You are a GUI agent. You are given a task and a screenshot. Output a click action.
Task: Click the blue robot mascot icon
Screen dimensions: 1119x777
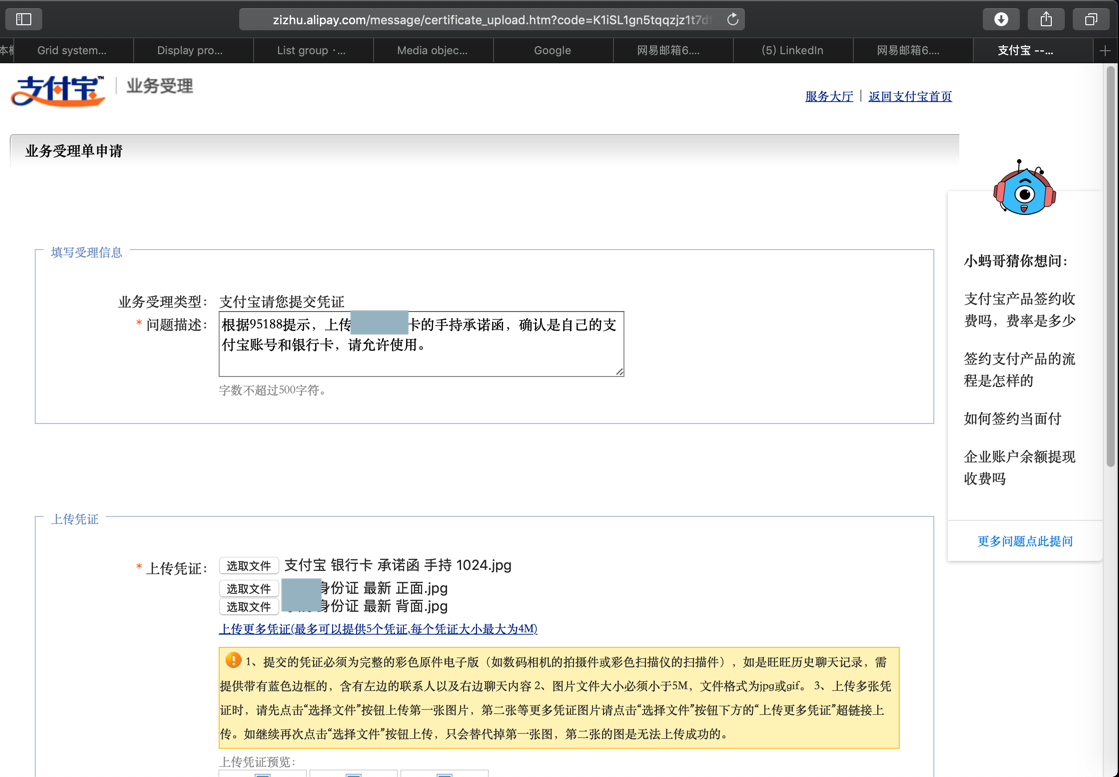pyautogui.click(x=1024, y=188)
